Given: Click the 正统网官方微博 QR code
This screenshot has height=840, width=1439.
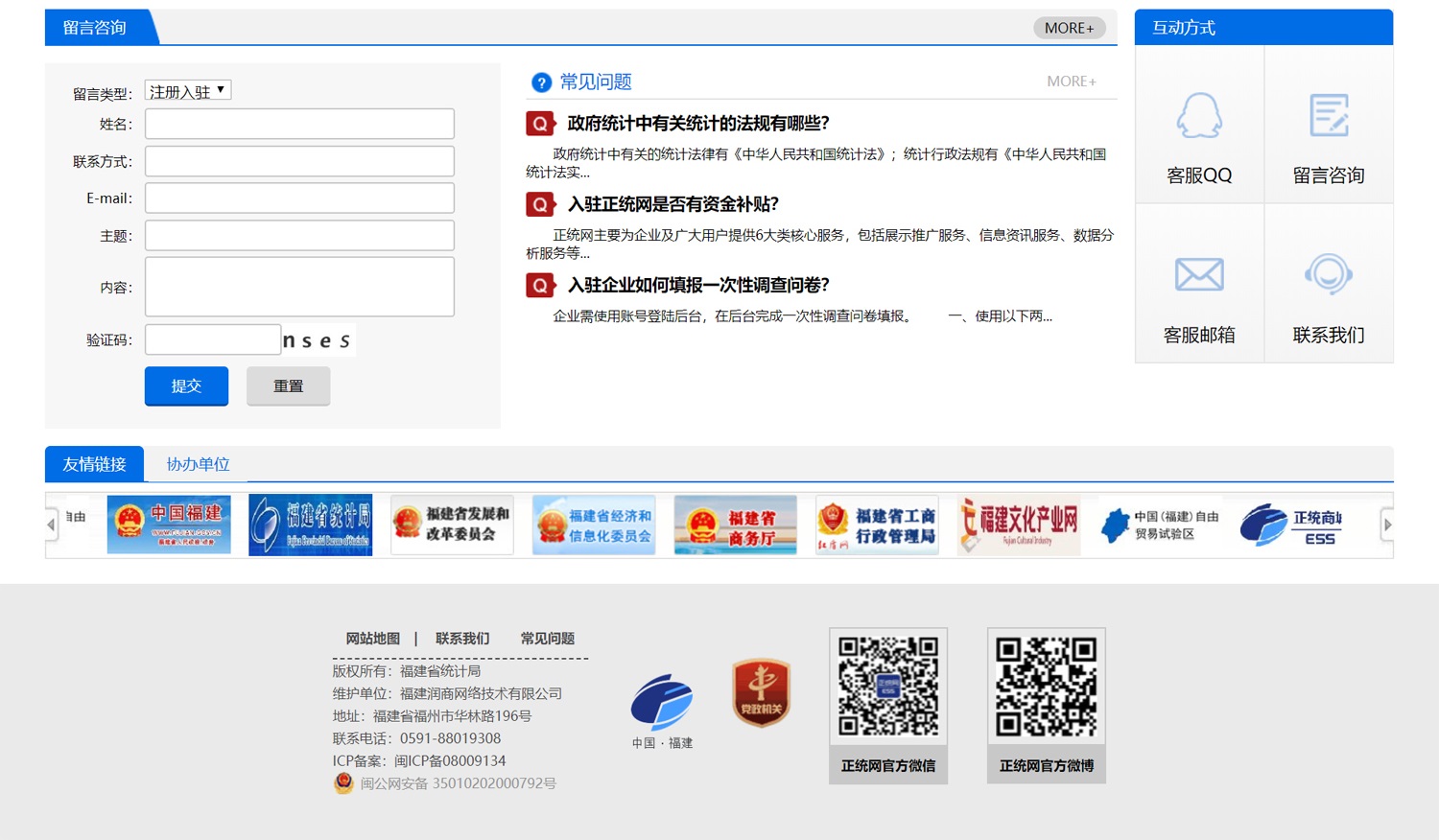Looking at the screenshot, I should [1047, 687].
